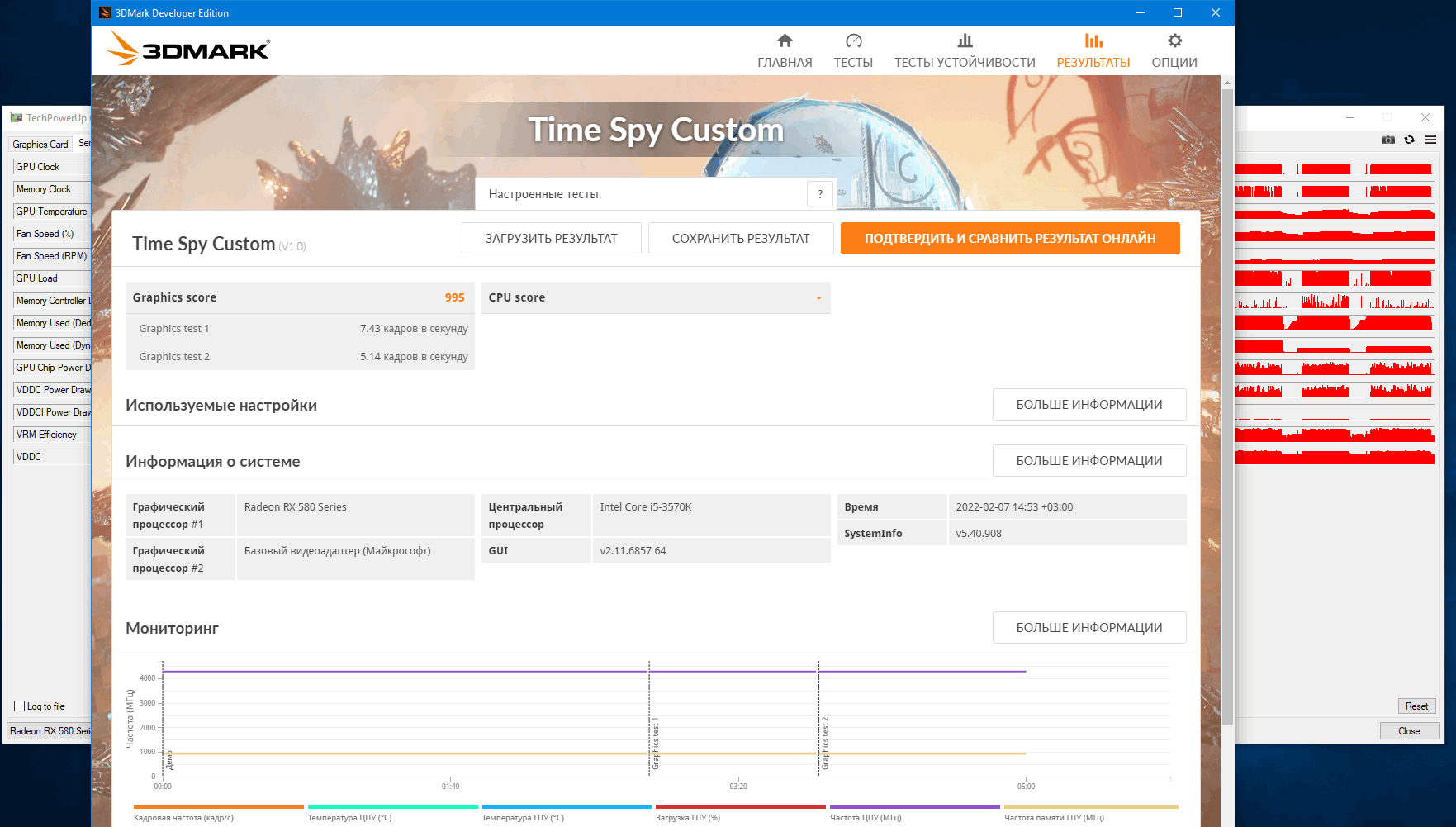Click the Reset button in TechPowerUp

[x=1416, y=706]
